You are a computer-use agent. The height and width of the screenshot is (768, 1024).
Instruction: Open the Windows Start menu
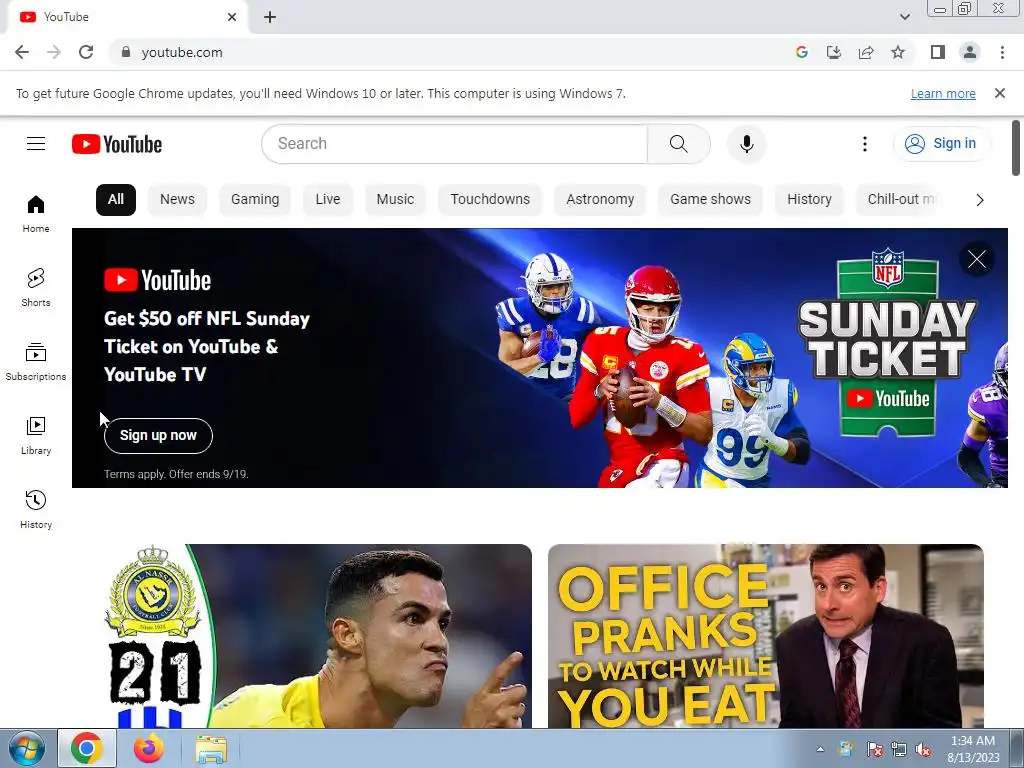[27, 748]
